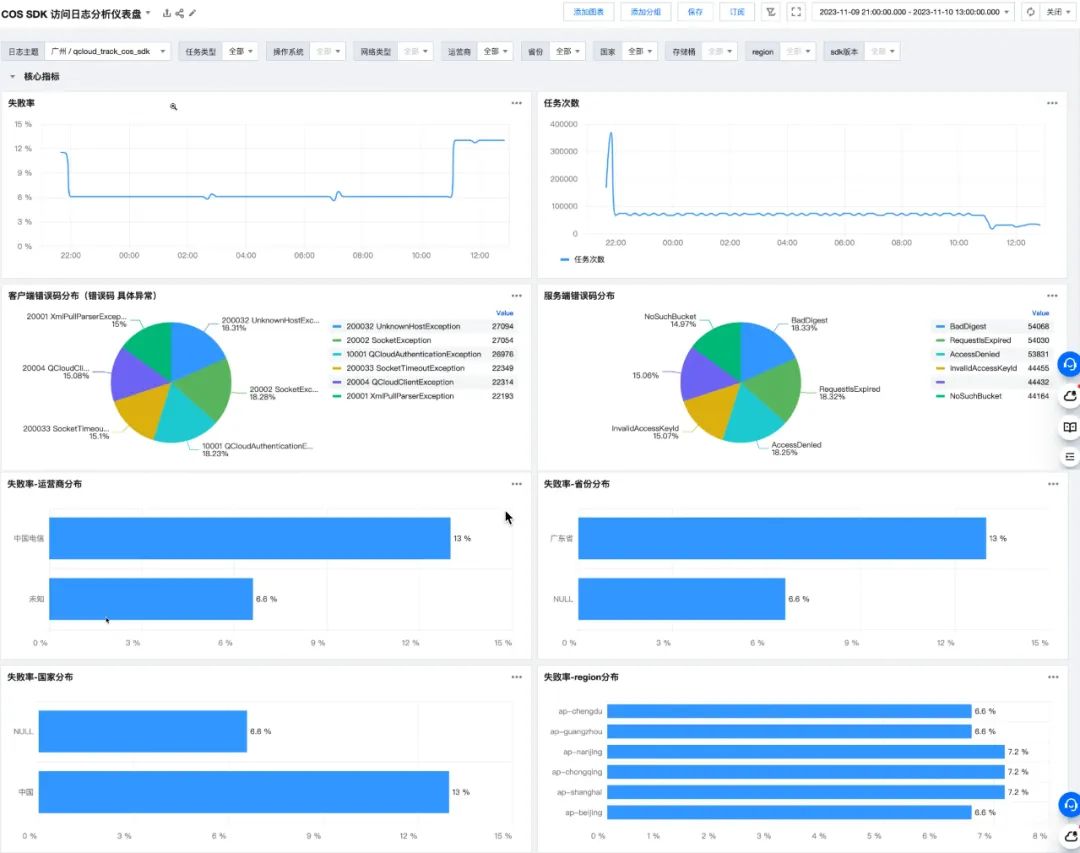Viewport: 1080px width, 853px height.
Task: Open the more menu of the 任务次数 panel
Action: click(x=1052, y=103)
